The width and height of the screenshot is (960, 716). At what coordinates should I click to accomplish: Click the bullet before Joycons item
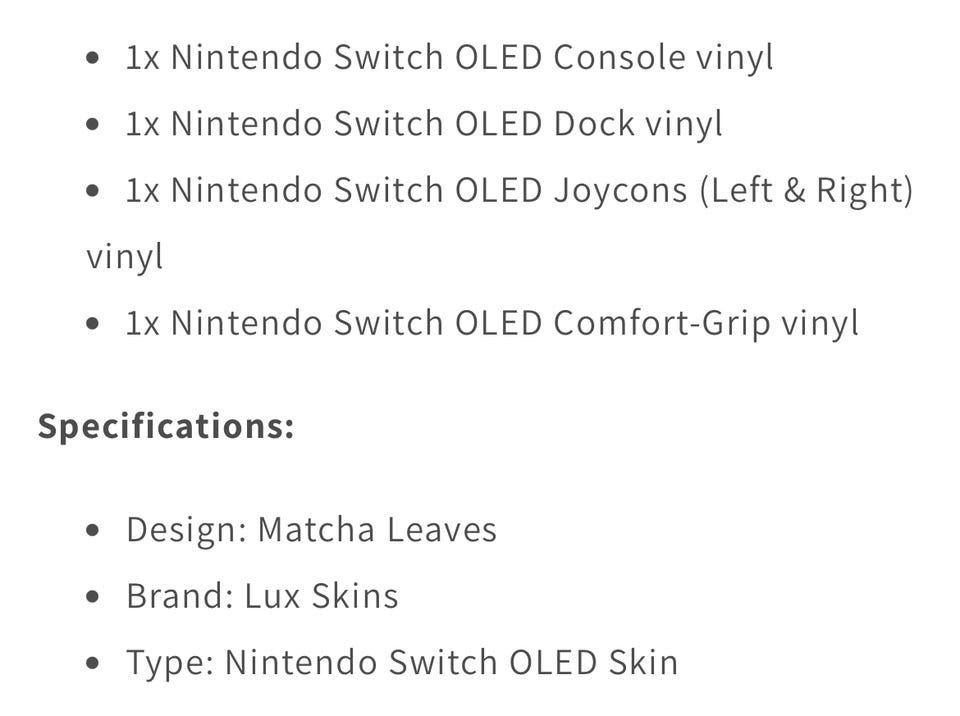tap(92, 190)
